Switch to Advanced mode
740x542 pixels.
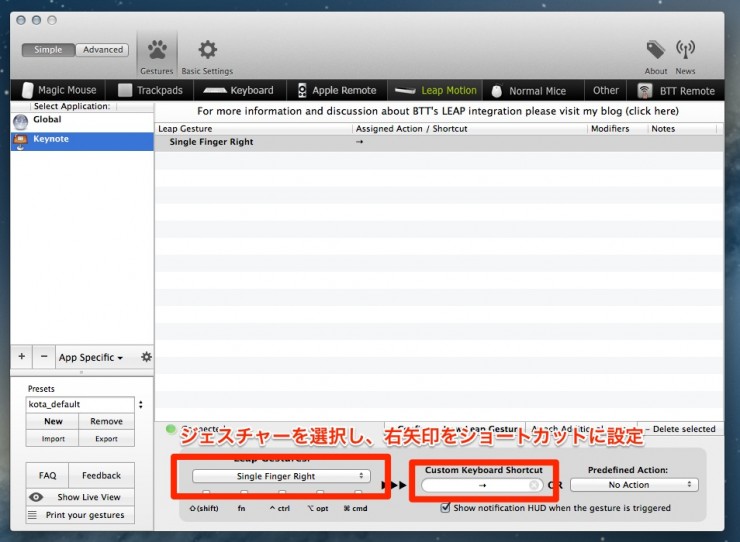pyautogui.click(x=102, y=50)
